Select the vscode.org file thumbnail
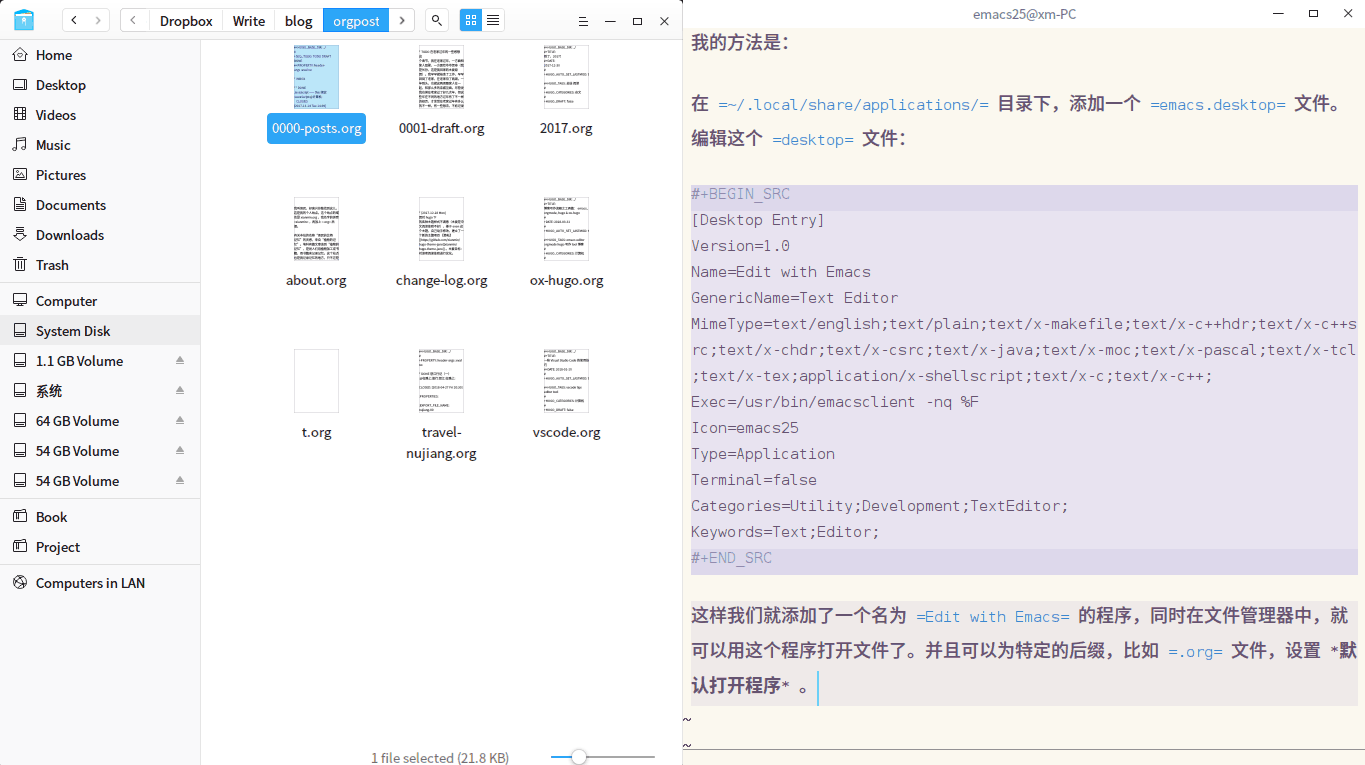This screenshot has height=765, width=1365. (566, 382)
